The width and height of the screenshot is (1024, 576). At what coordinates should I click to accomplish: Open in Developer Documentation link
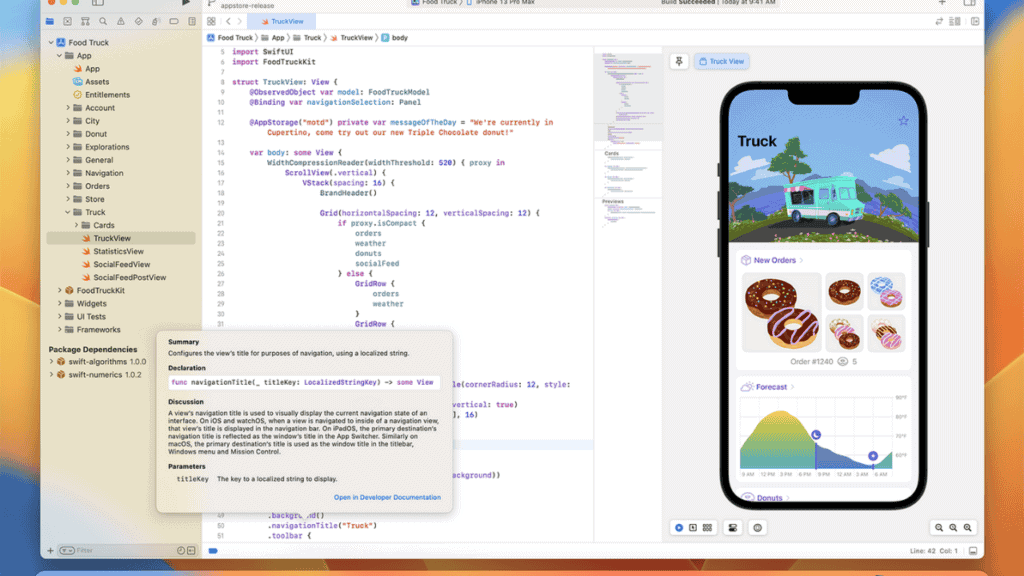point(387,498)
